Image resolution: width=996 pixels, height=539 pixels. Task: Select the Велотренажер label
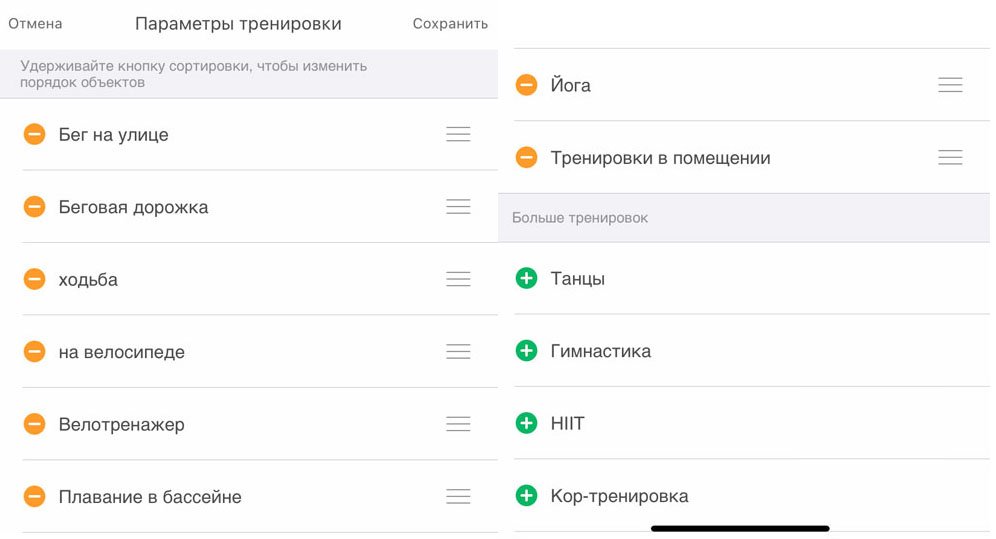click(x=122, y=424)
